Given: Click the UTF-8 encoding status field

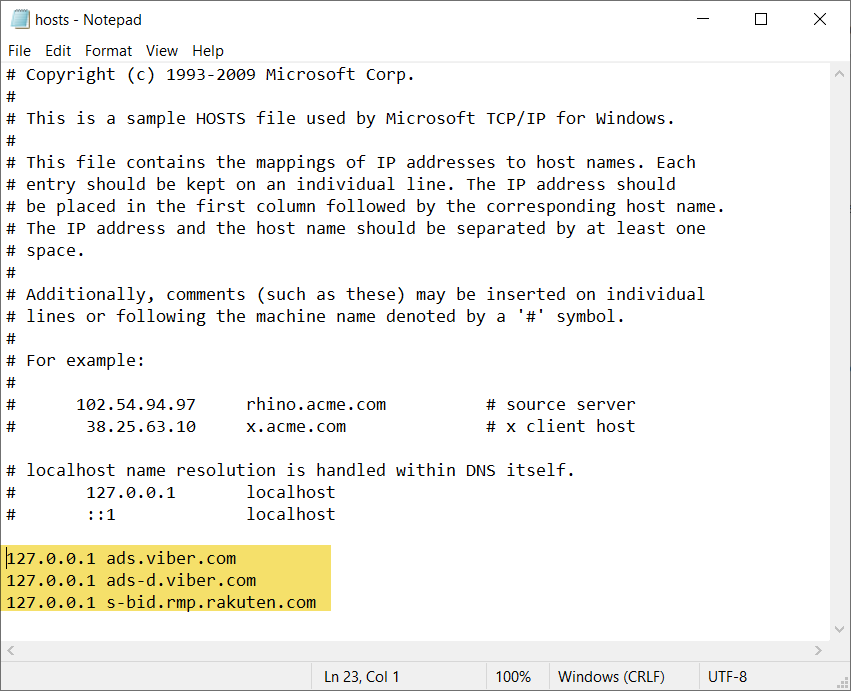Looking at the screenshot, I should click(727, 677).
